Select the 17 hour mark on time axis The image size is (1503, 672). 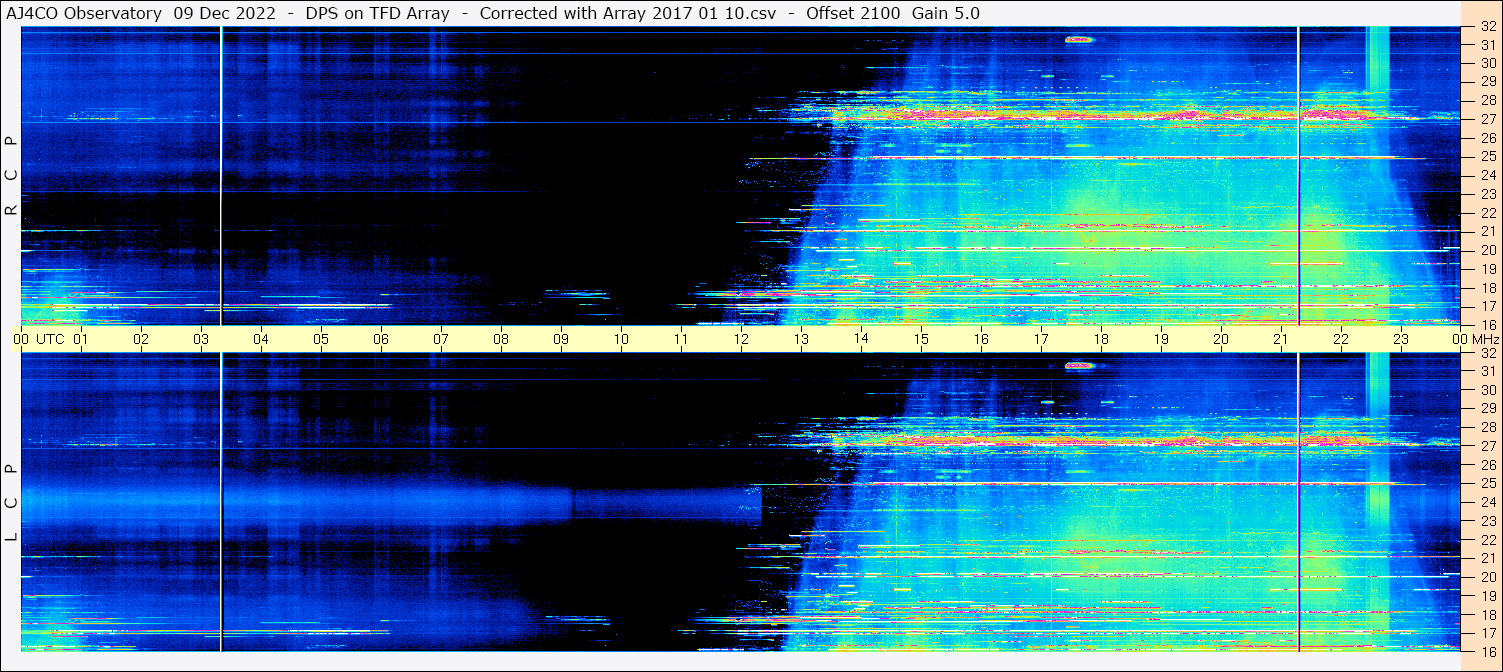[1041, 339]
